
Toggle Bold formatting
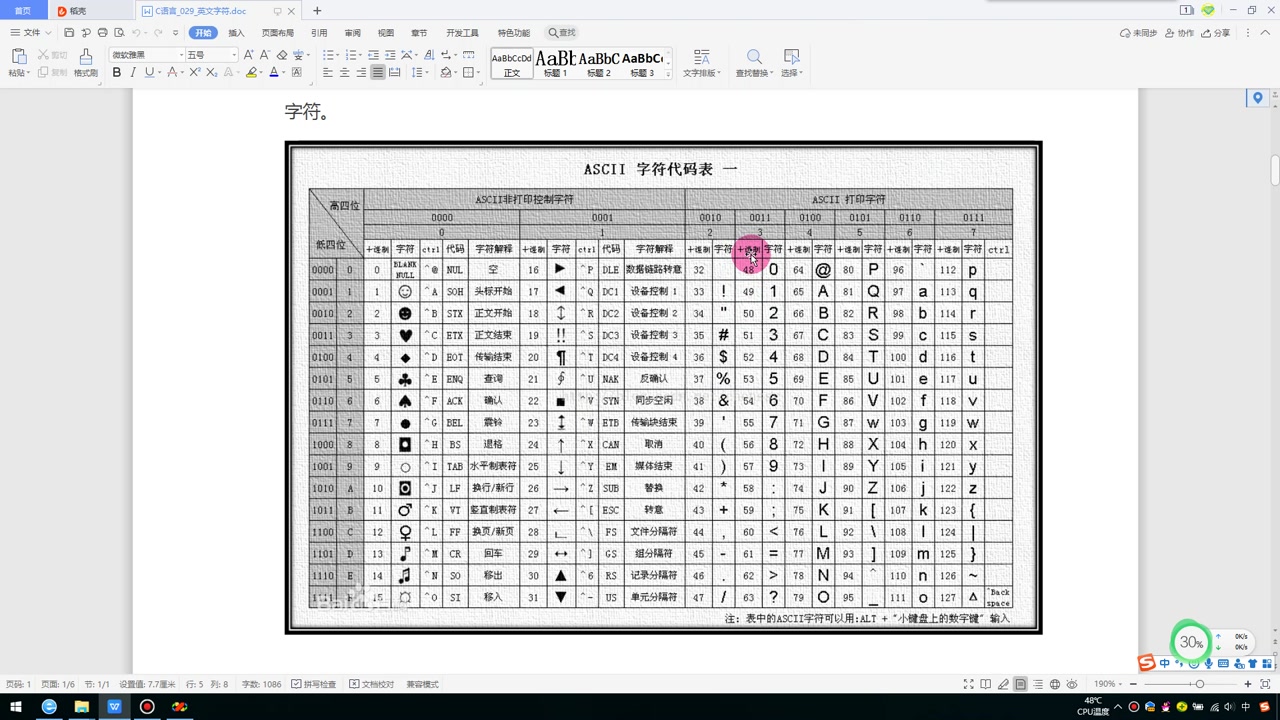click(x=117, y=72)
